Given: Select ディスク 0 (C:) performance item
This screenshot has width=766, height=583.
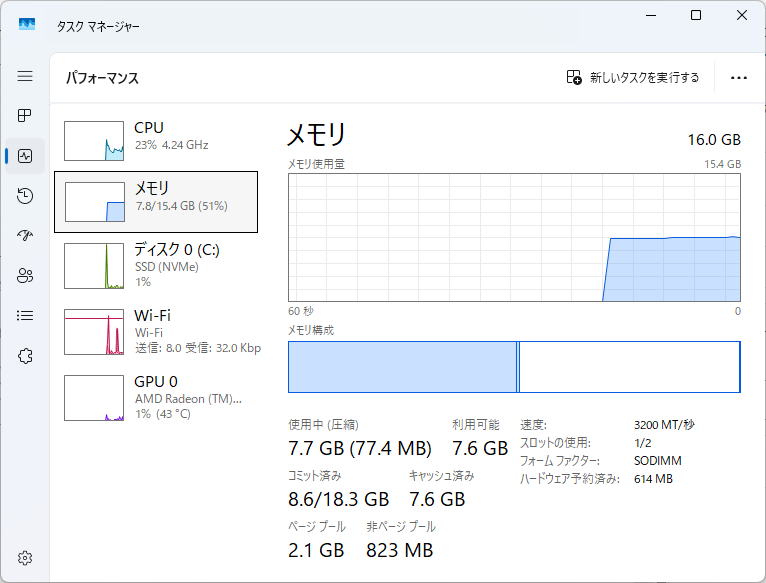Looking at the screenshot, I should point(156,265).
